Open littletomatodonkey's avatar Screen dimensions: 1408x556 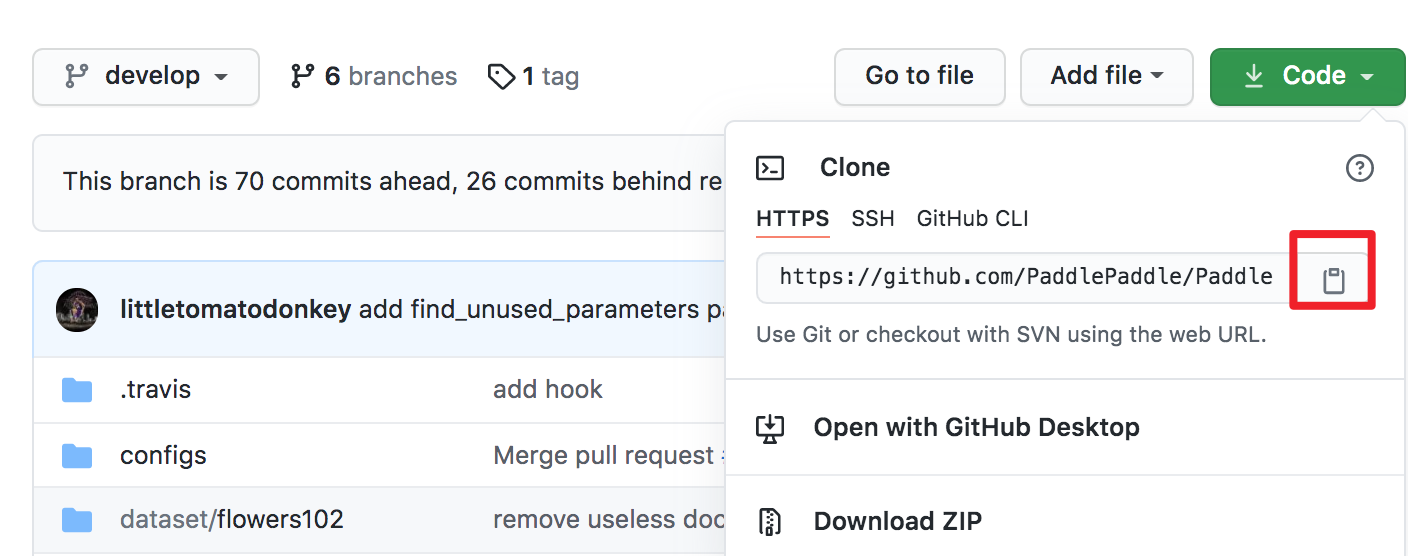coord(77,310)
